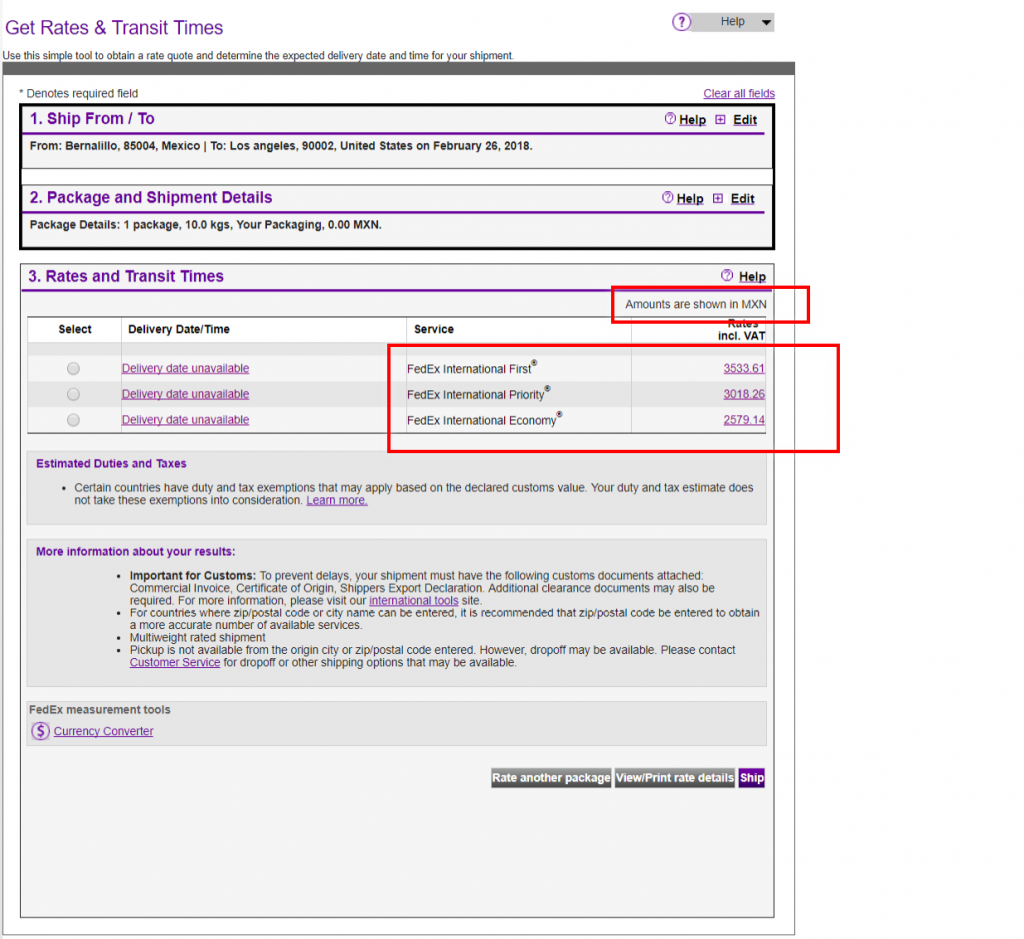Click help question icon in Rates and Transit Times
The width and height of the screenshot is (1024, 939).
coord(727,276)
